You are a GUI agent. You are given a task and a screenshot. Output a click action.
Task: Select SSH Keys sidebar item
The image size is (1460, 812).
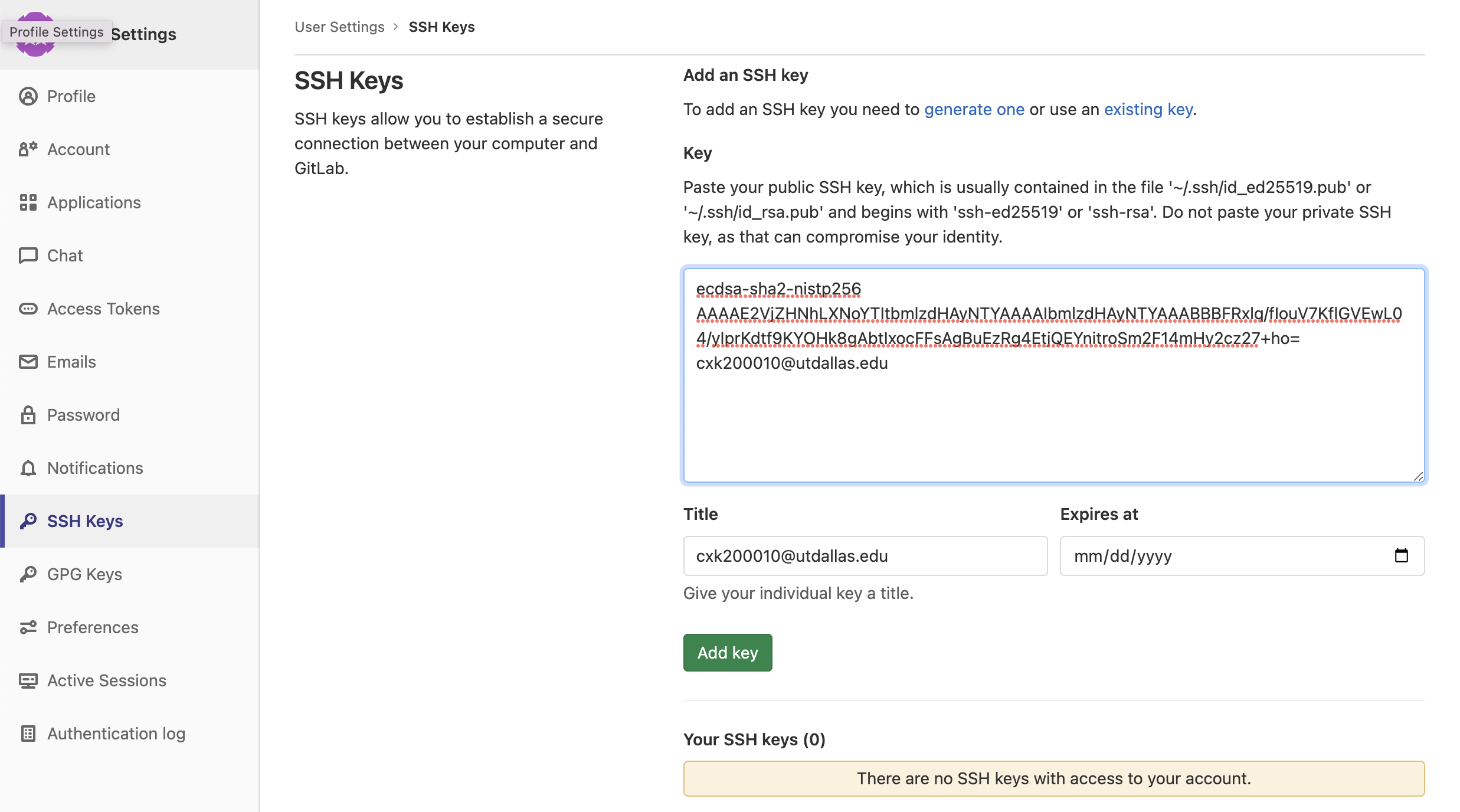pyautogui.click(x=85, y=521)
